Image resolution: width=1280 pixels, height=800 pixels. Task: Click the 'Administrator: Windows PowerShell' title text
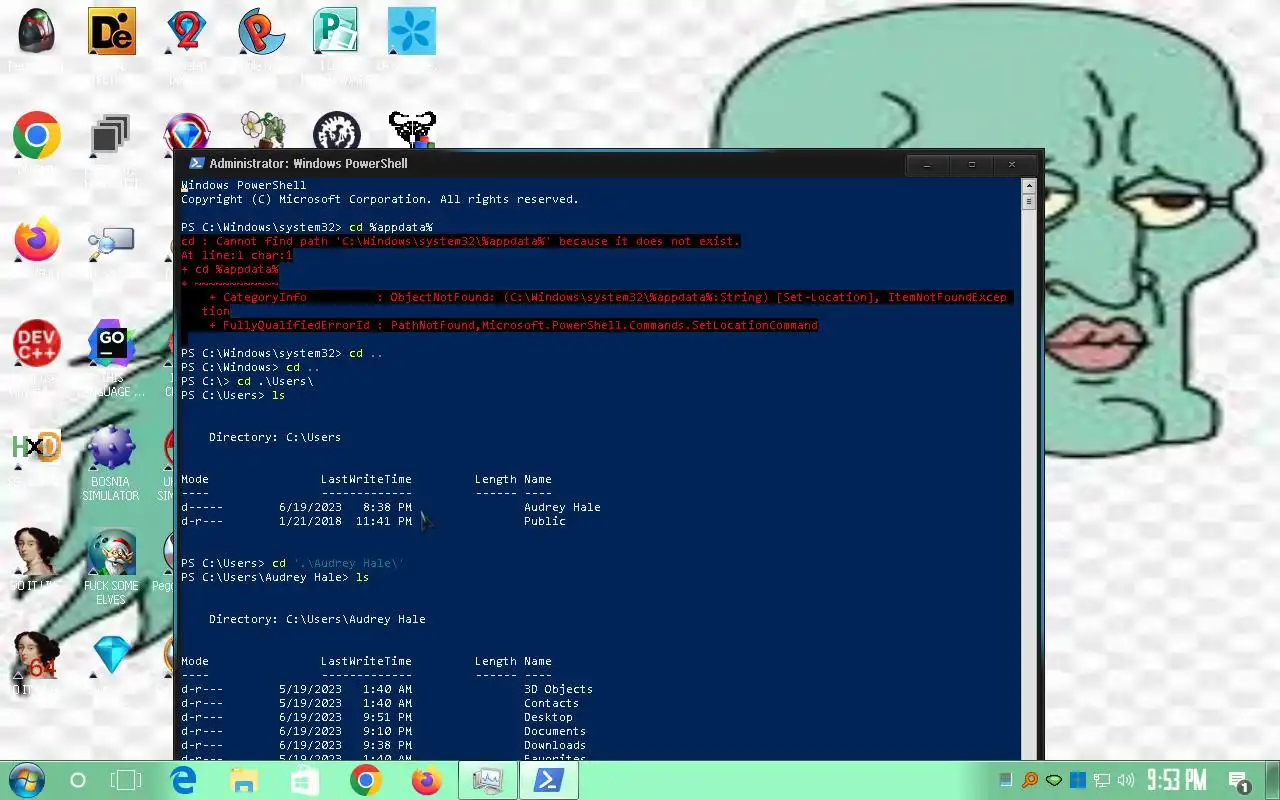coord(308,163)
